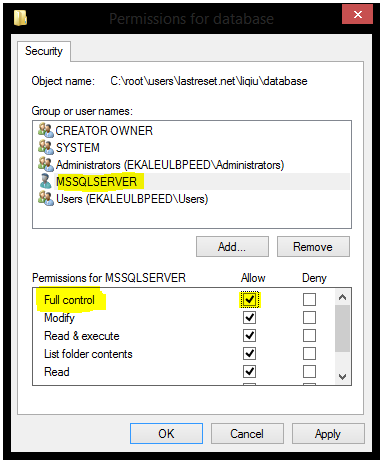Click the permissions list scrollbar thumb
This screenshot has width=383, height=463.
click(342, 328)
